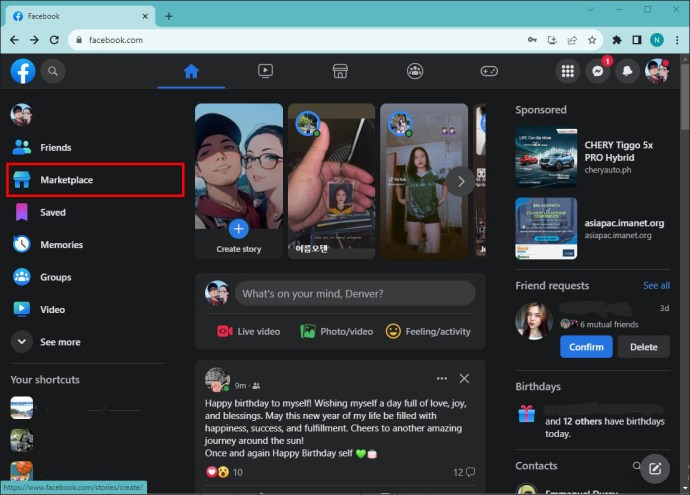Bookmark this page with the star
The width and height of the screenshot is (690, 495).
(592, 40)
